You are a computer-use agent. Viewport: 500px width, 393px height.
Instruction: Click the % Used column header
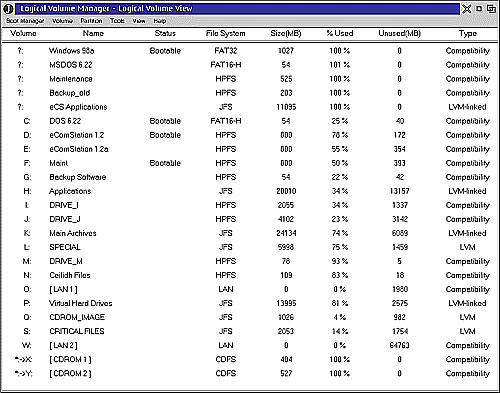[x=340, y=33]
